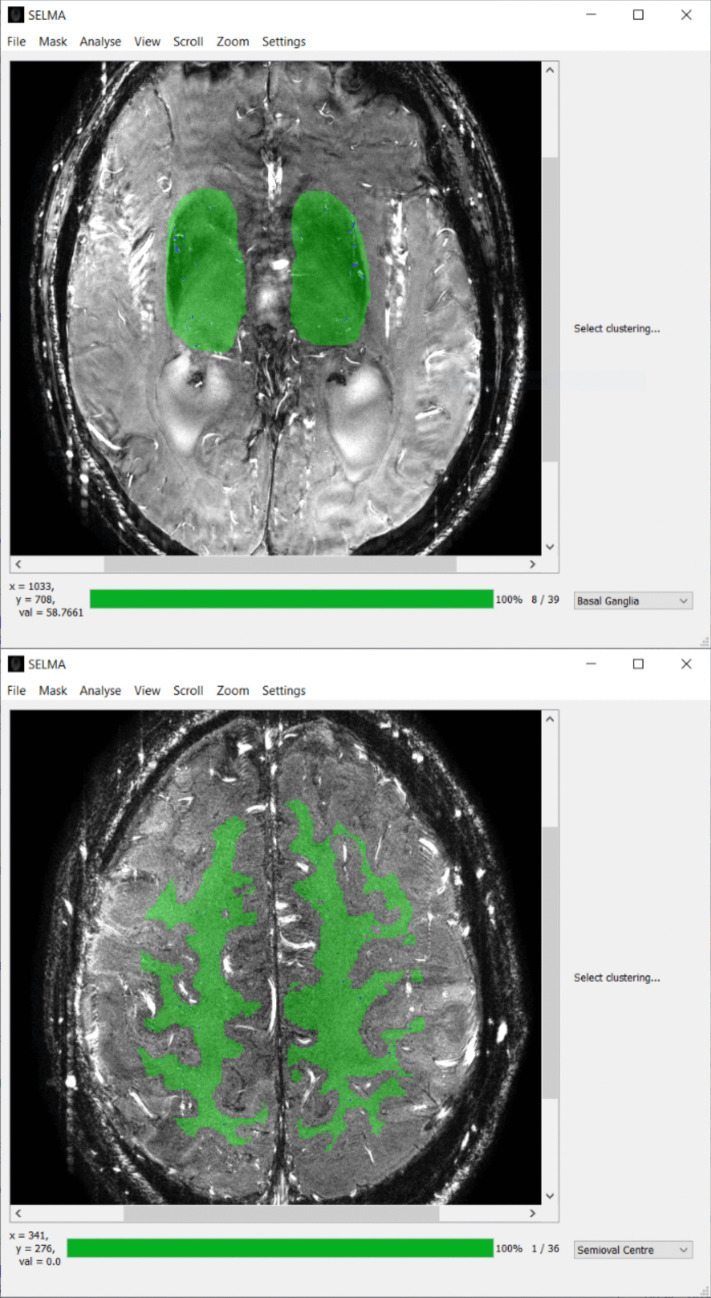Open Settings menu in the Basal Ganglia window
Viewport: 711px width, 1298px height.
pos(284,42)
